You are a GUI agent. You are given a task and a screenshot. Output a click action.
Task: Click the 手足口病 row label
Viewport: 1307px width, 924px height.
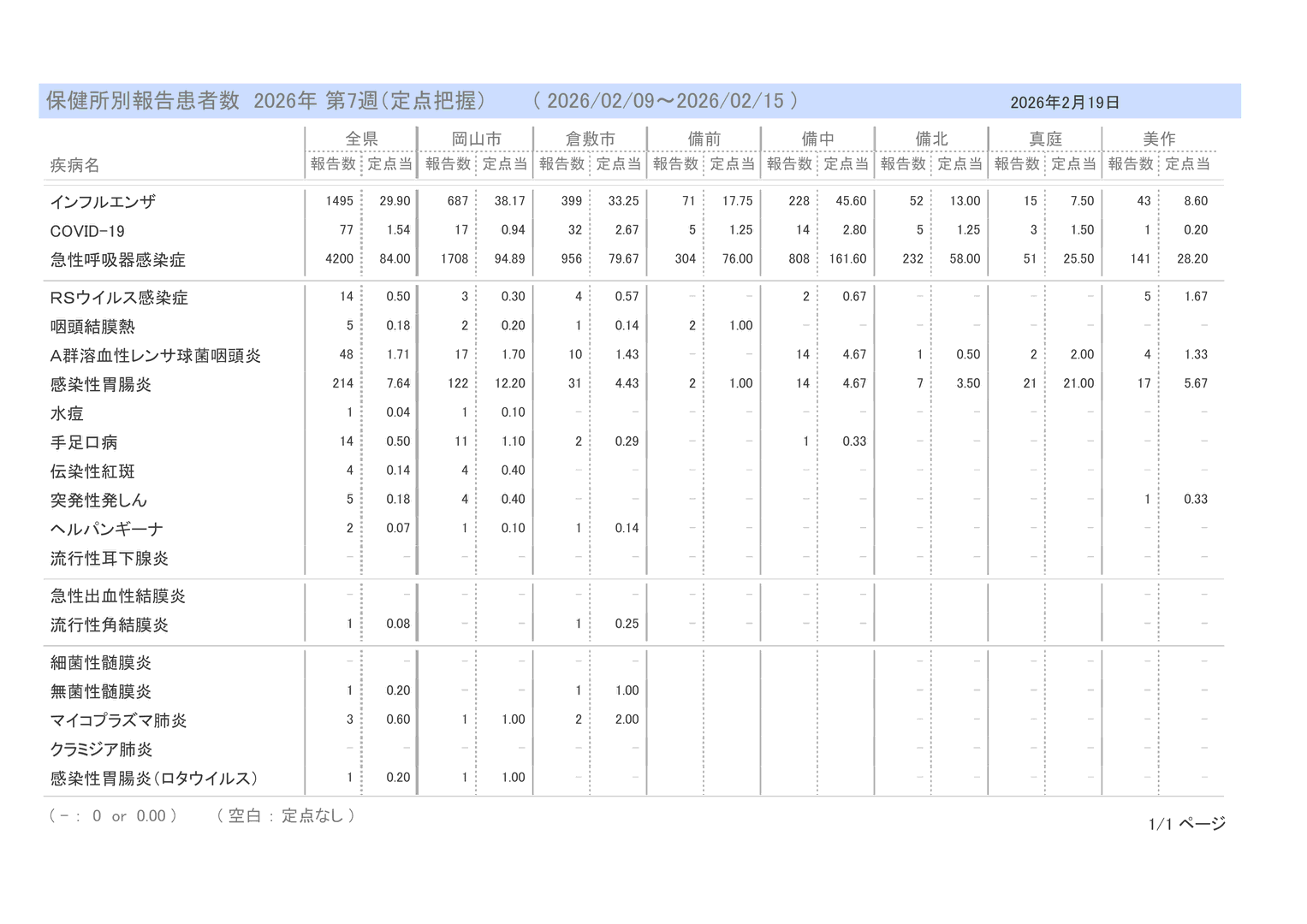[84, 442]
